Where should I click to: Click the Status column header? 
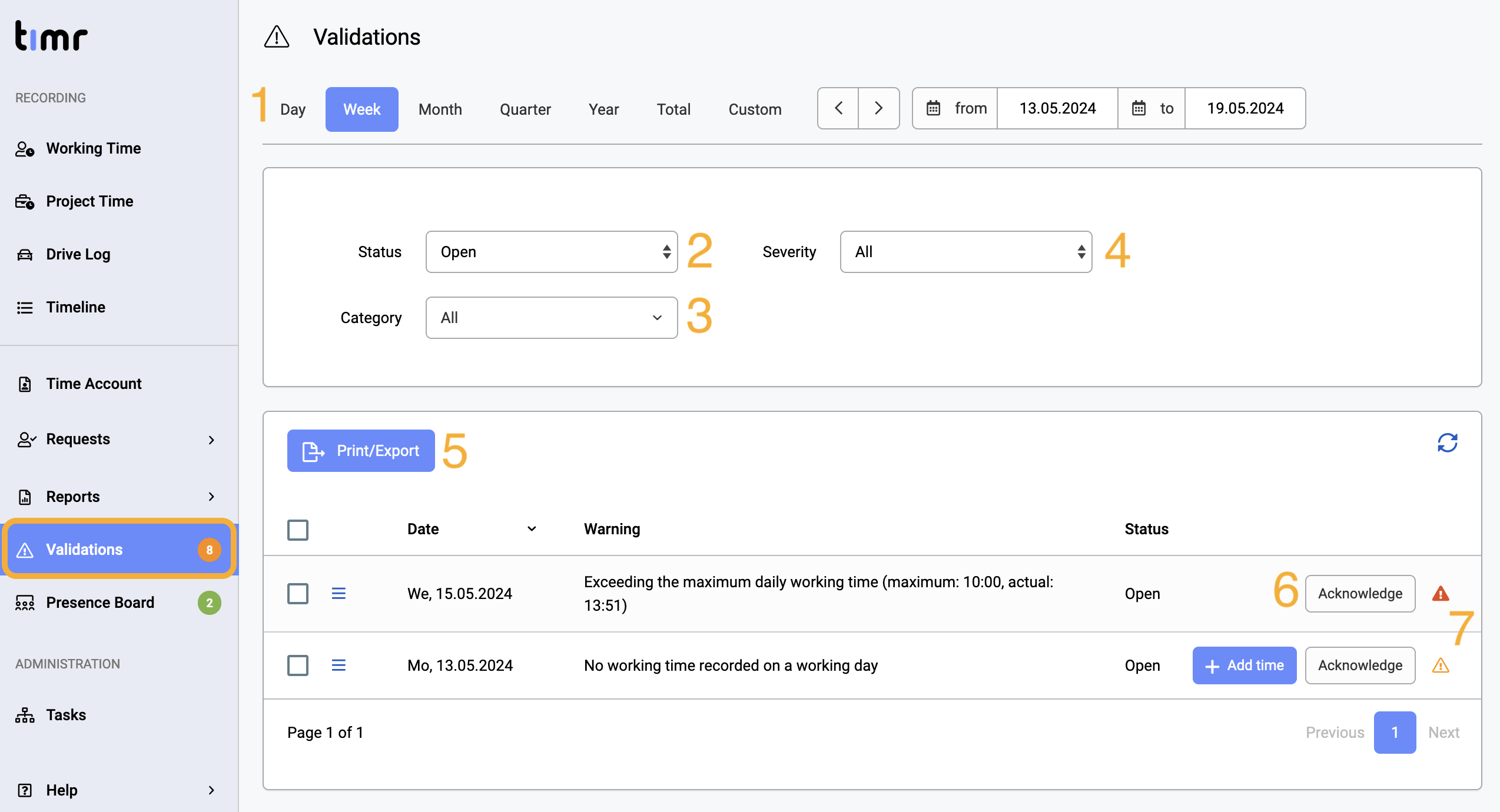coord(1146,529)
